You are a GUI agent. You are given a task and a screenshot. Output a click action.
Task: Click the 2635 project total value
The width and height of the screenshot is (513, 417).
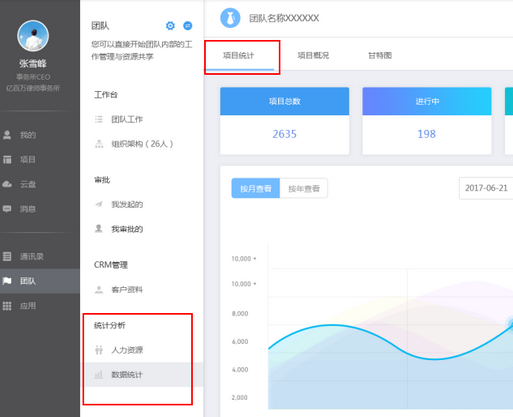click(285, 134)
